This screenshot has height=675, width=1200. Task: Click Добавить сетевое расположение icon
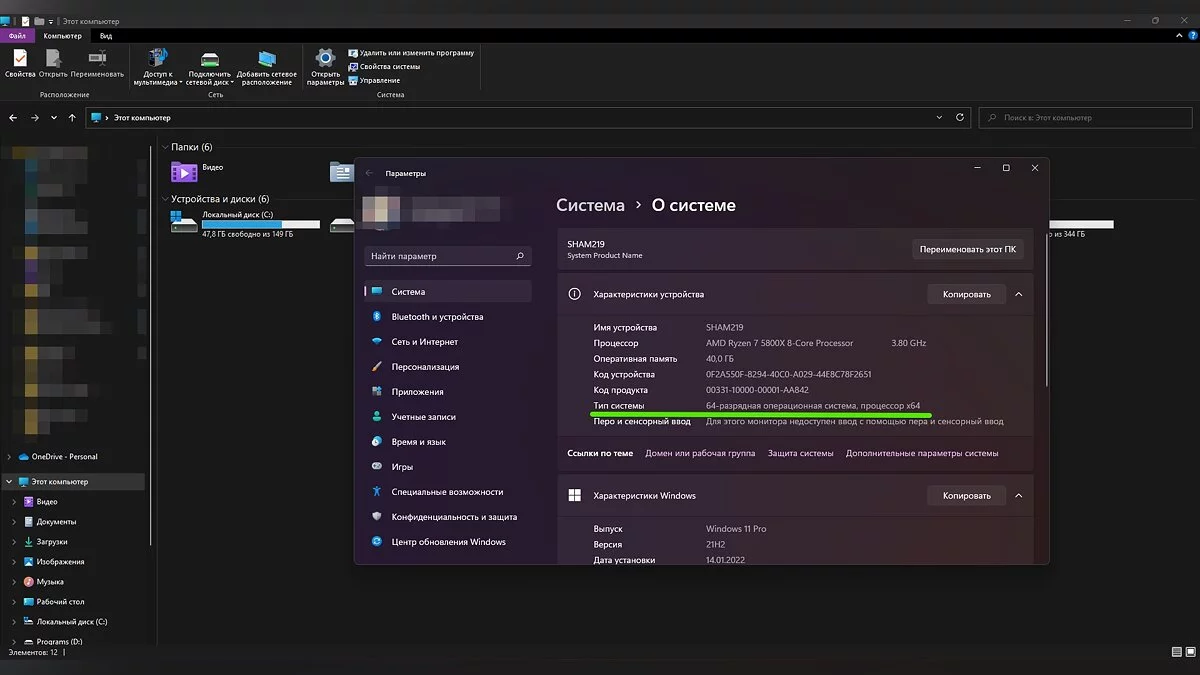pyautogui.click(x=266, y=62)
